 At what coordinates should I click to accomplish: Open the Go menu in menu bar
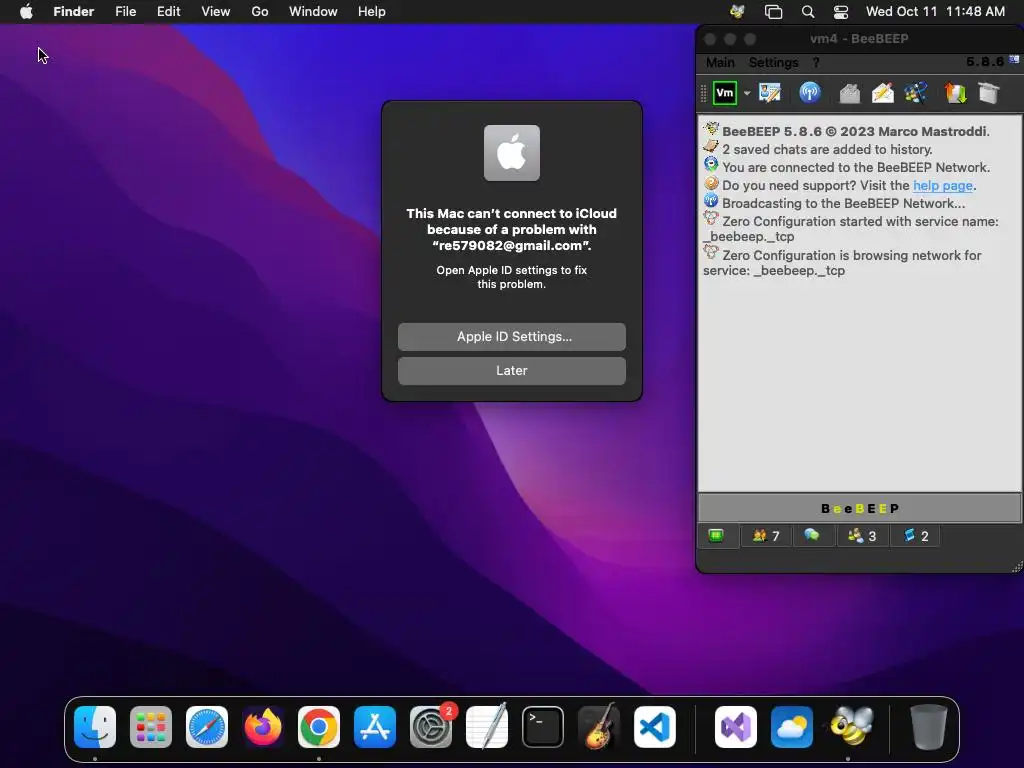tap(260, 11)
